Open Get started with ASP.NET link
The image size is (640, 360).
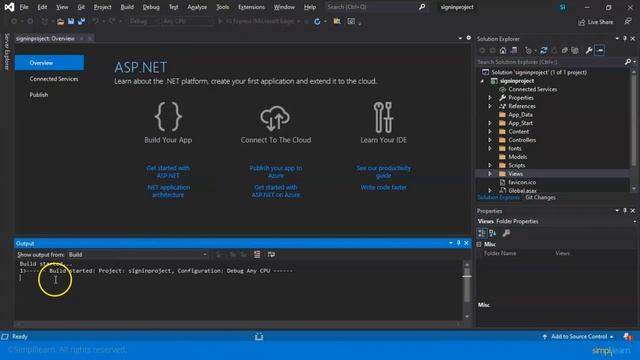pyautogui.click(x=168, y=171)
